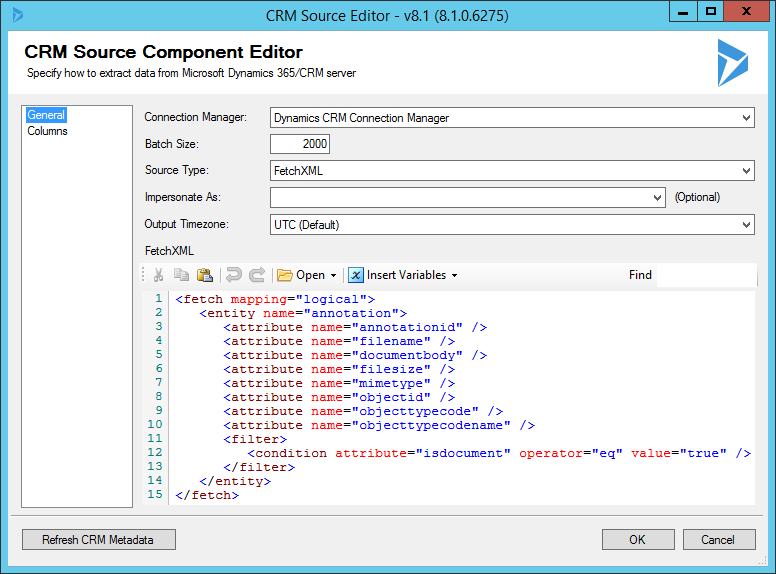Click the closing filter tag
This screenshot has width=776, height=574.
pyautogui.click(x=259, y=467)
